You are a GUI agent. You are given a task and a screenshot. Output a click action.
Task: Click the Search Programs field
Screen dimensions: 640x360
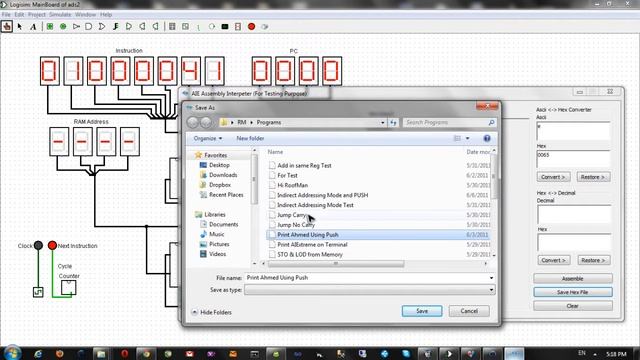(449, 122)
